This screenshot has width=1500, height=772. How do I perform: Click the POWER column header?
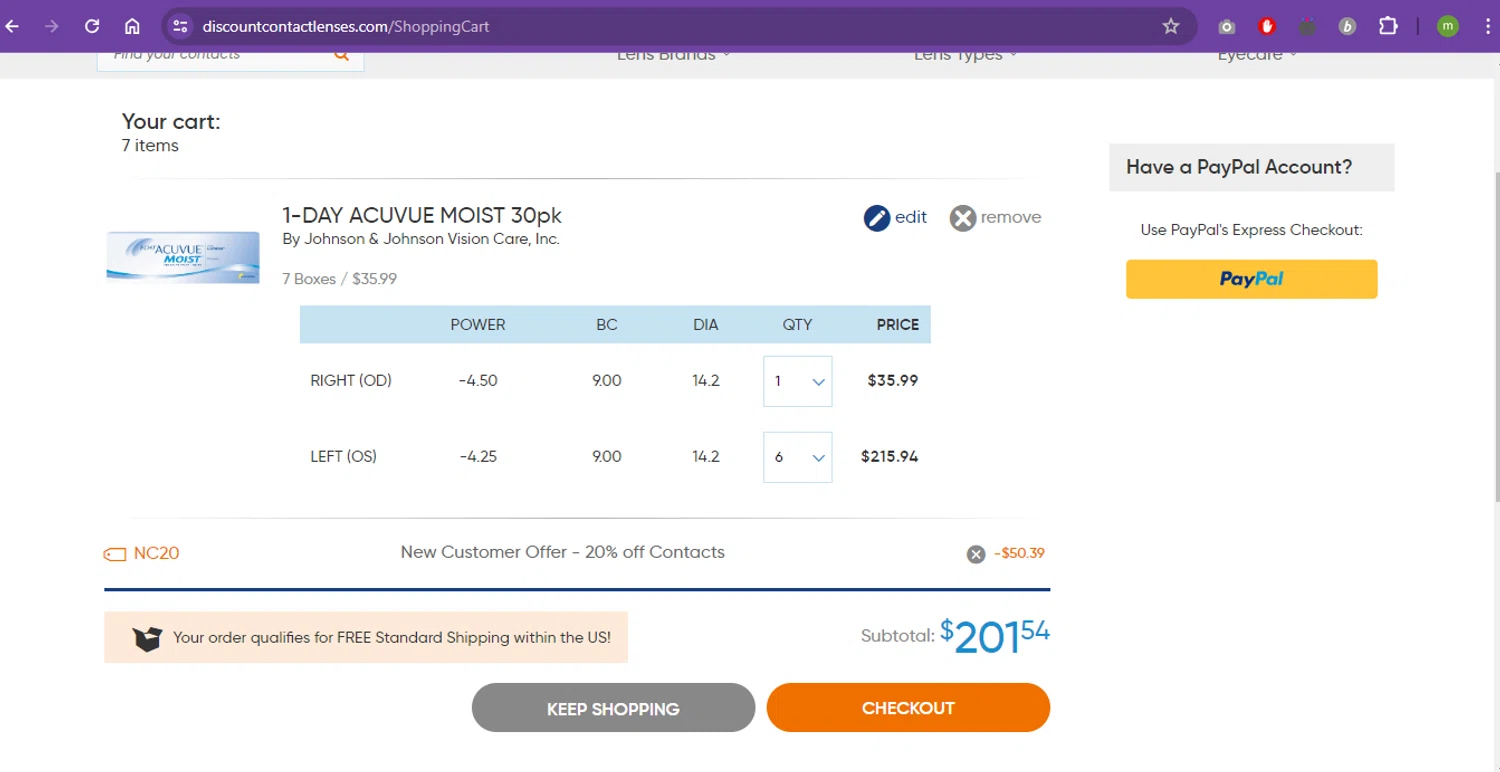[478, 325]
